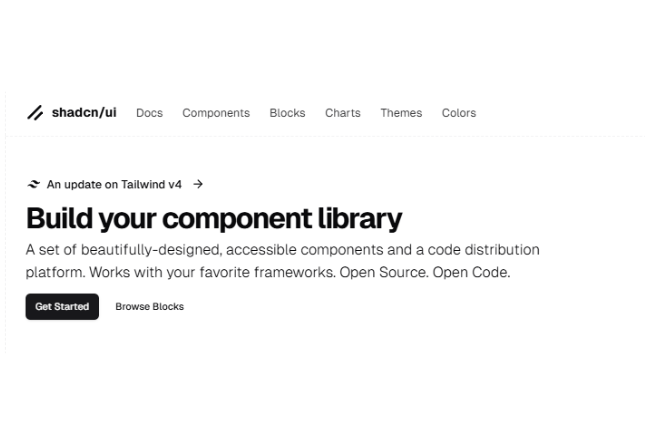Select the Colors nav item
The width and height of the screenshot is (645, 430).
click(459, 113)
